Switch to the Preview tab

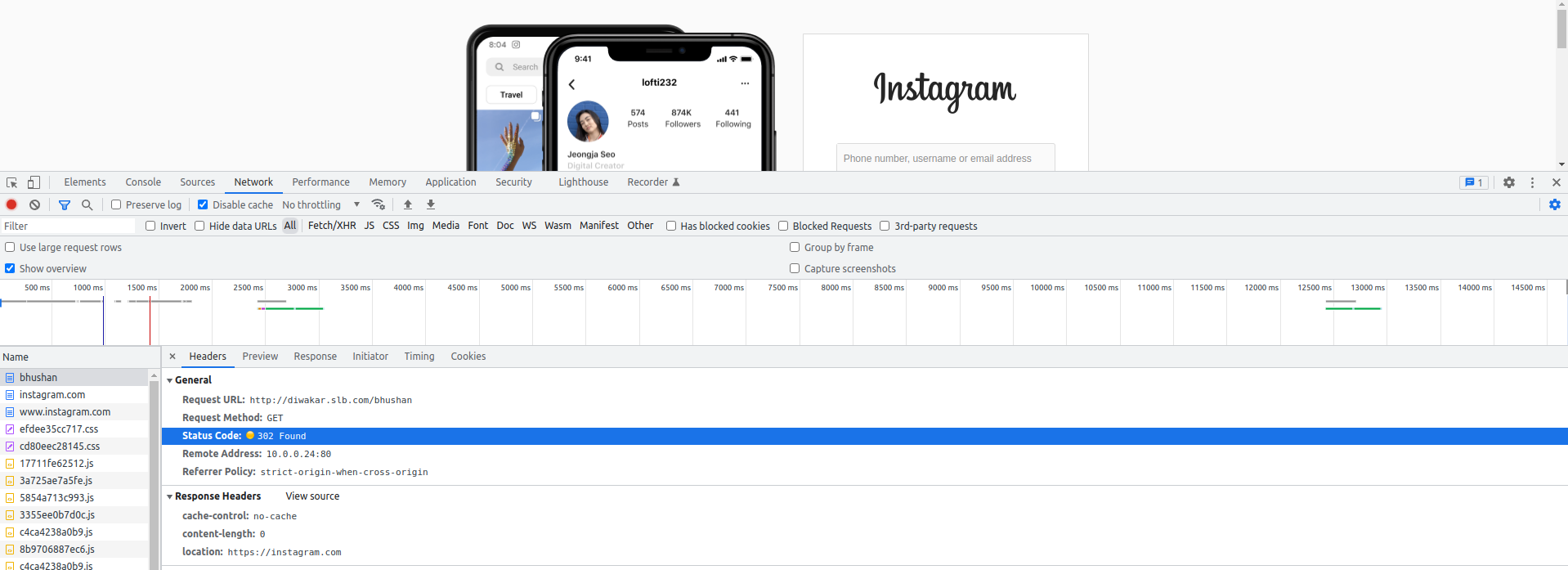point(260,357)
